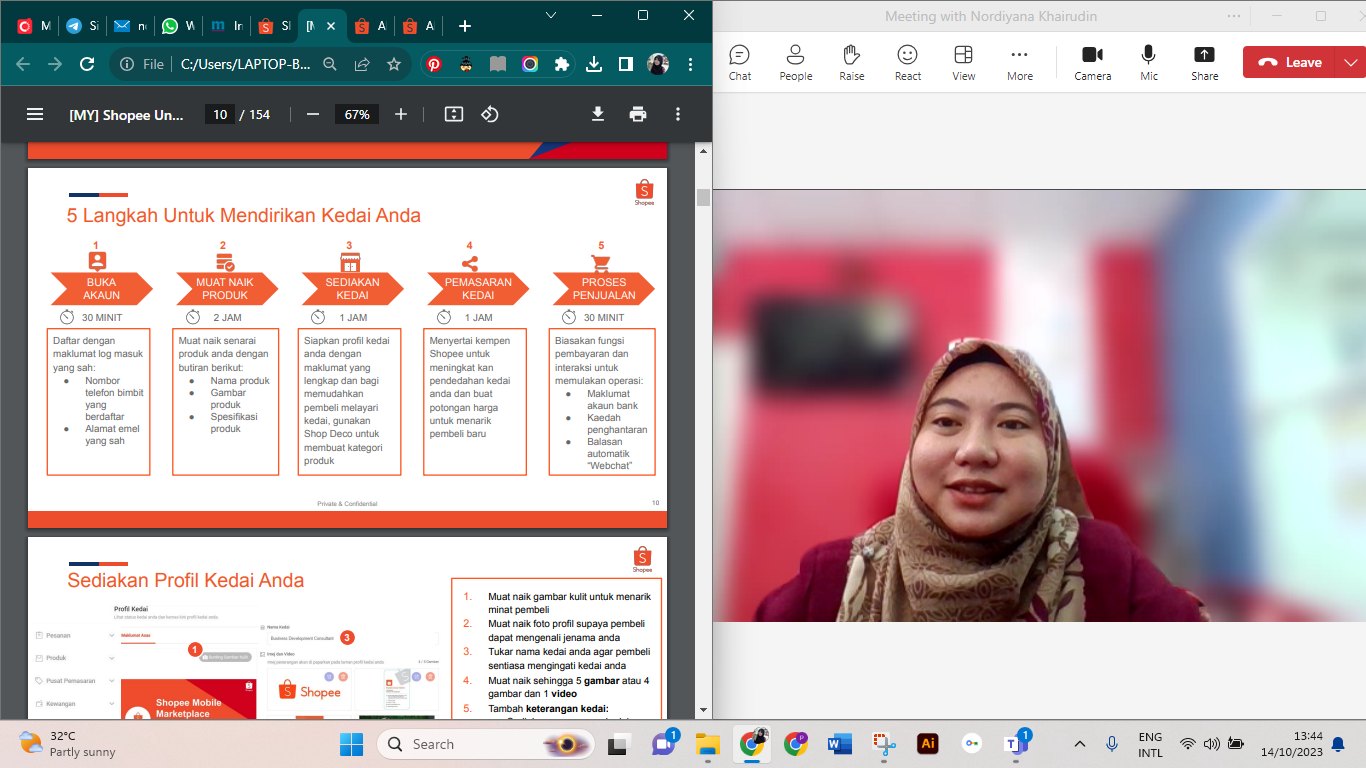The width and height of the screenshot is (1366, 768).
Task: Open the tab search dropdown chevron
Action: (x=551, y=15)
